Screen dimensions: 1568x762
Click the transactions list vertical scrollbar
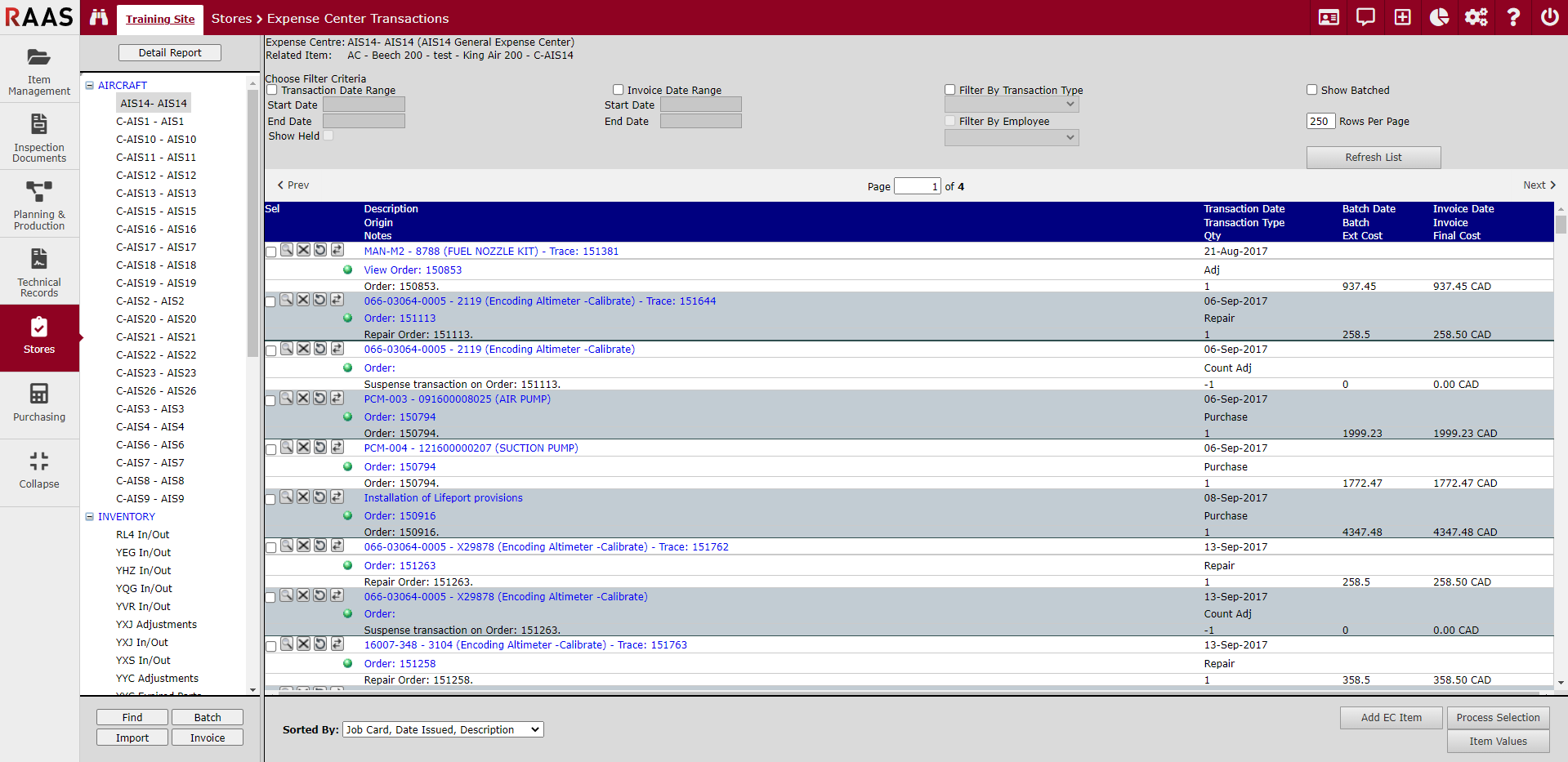pos(1561,449)
